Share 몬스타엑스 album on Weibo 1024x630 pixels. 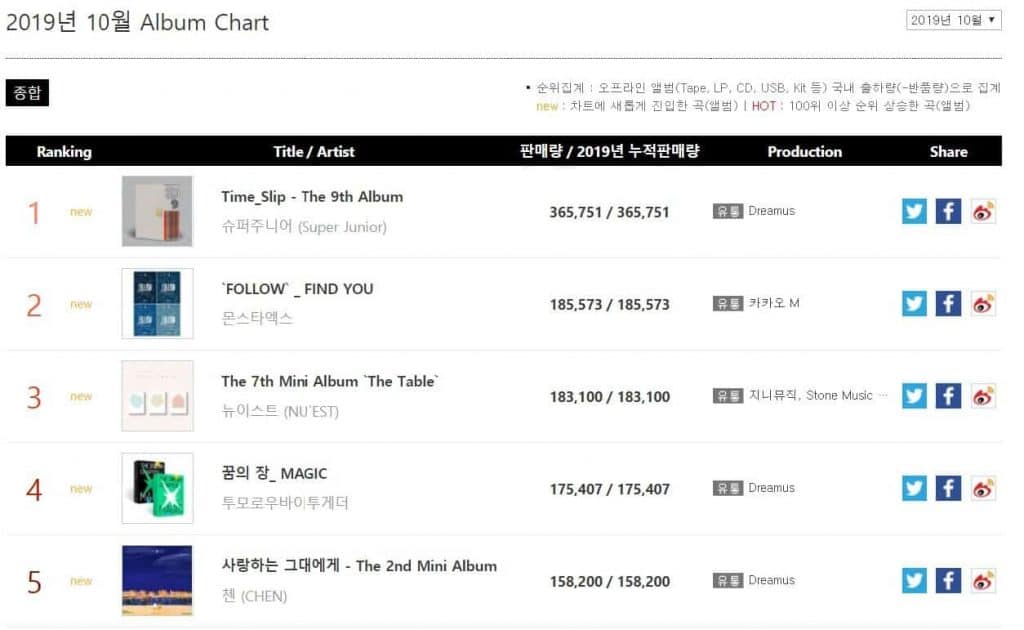pyautogui.click(x=983, y=304)
